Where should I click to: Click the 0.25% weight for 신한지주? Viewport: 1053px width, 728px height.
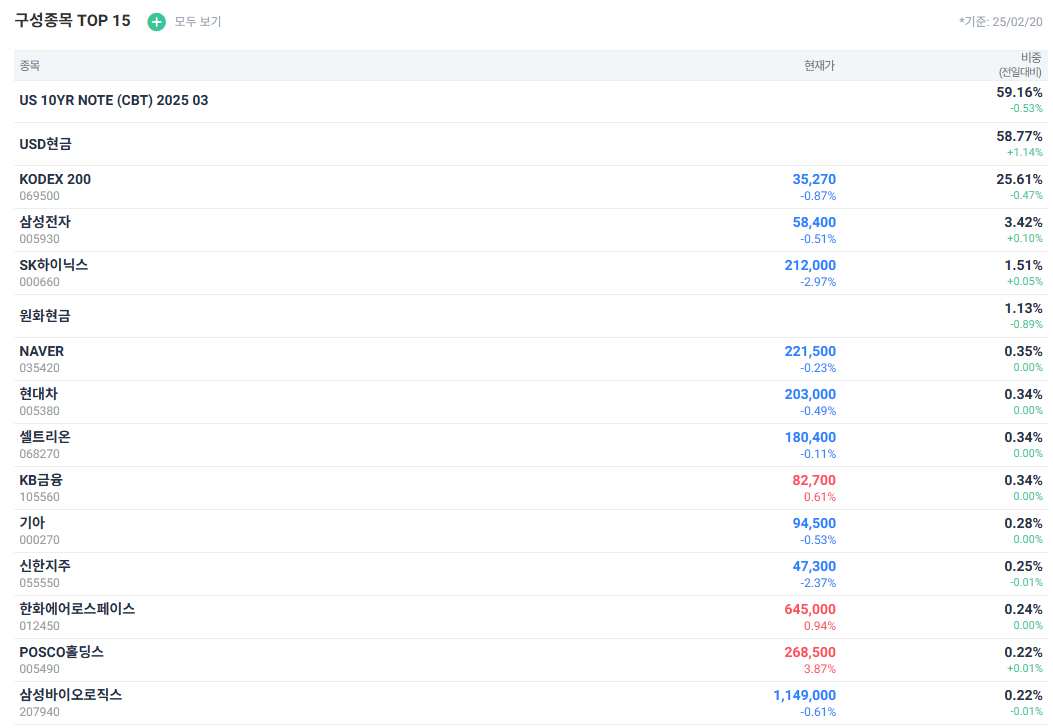coord(1023,566)
